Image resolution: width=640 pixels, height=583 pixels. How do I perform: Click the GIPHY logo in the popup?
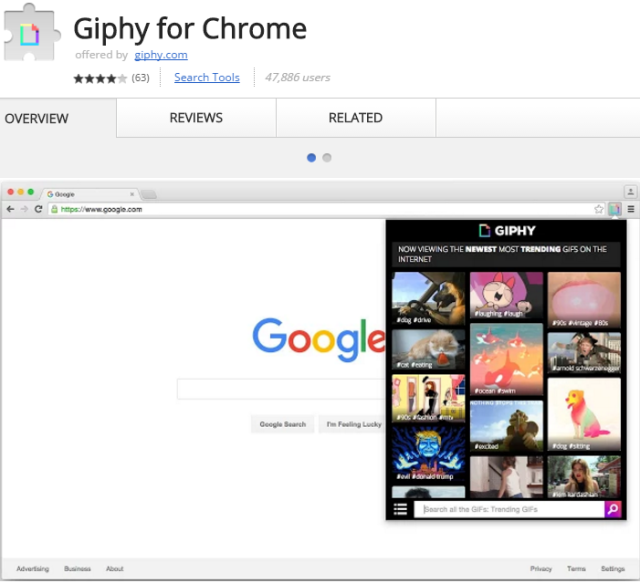507,231
